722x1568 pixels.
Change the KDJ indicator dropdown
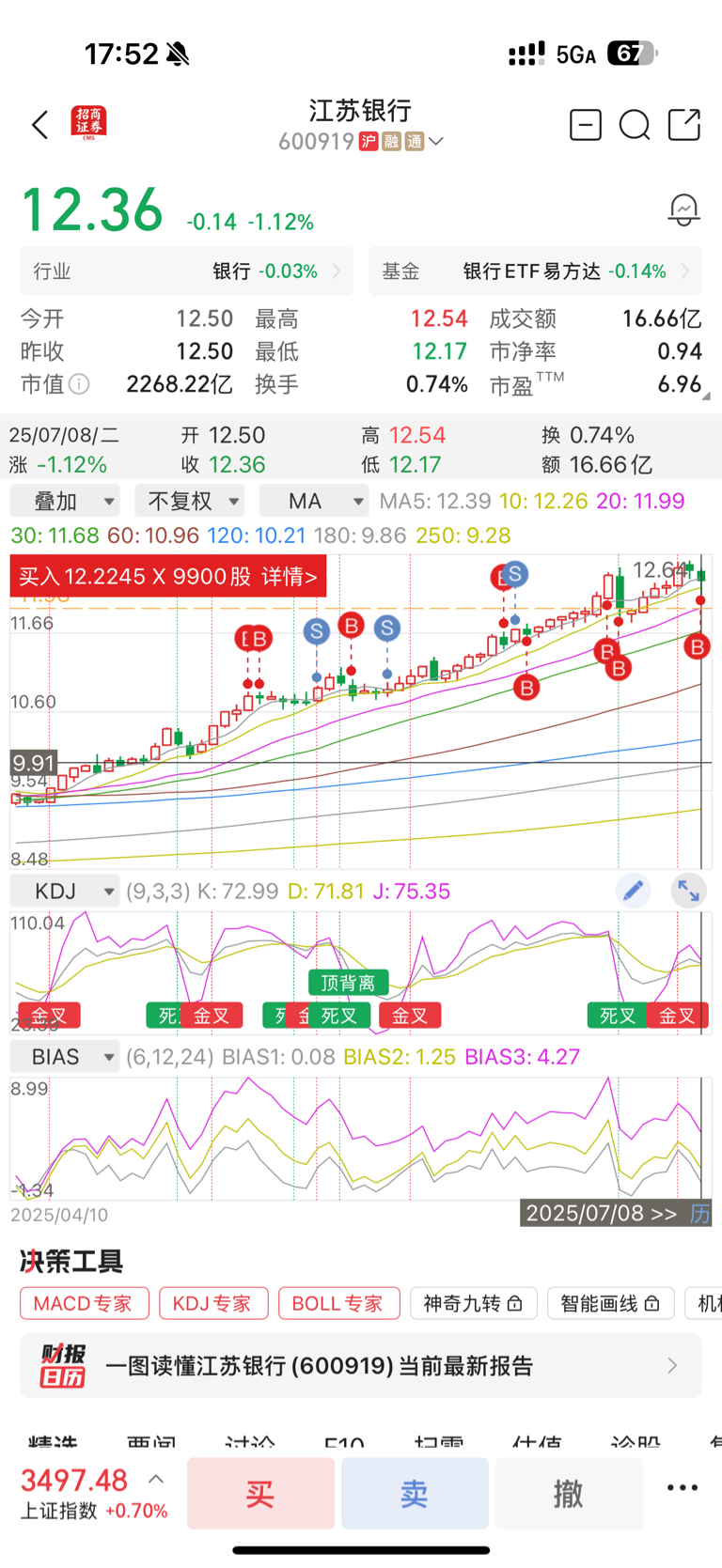tap(65, 891)
